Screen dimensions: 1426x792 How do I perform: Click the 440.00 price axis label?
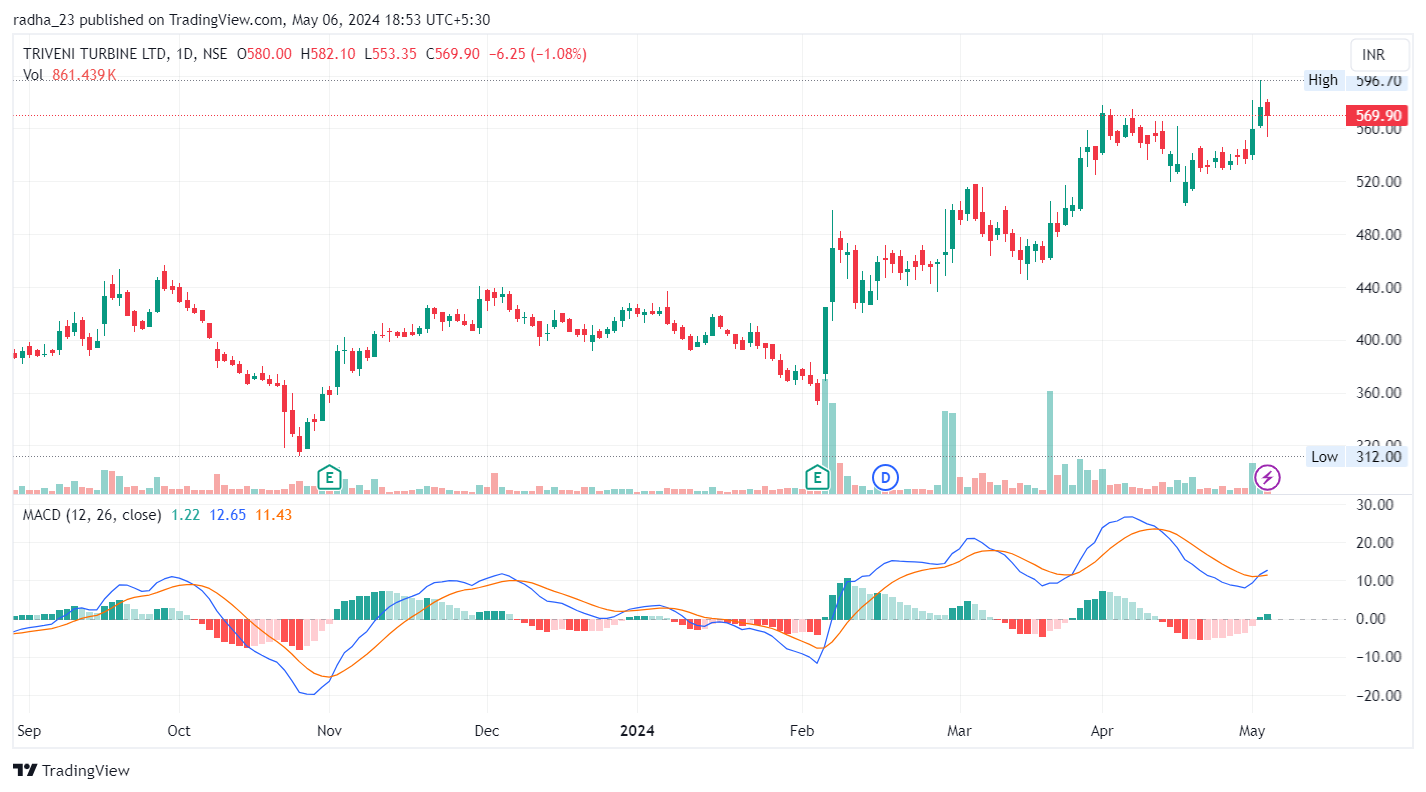coord(1377,287)
